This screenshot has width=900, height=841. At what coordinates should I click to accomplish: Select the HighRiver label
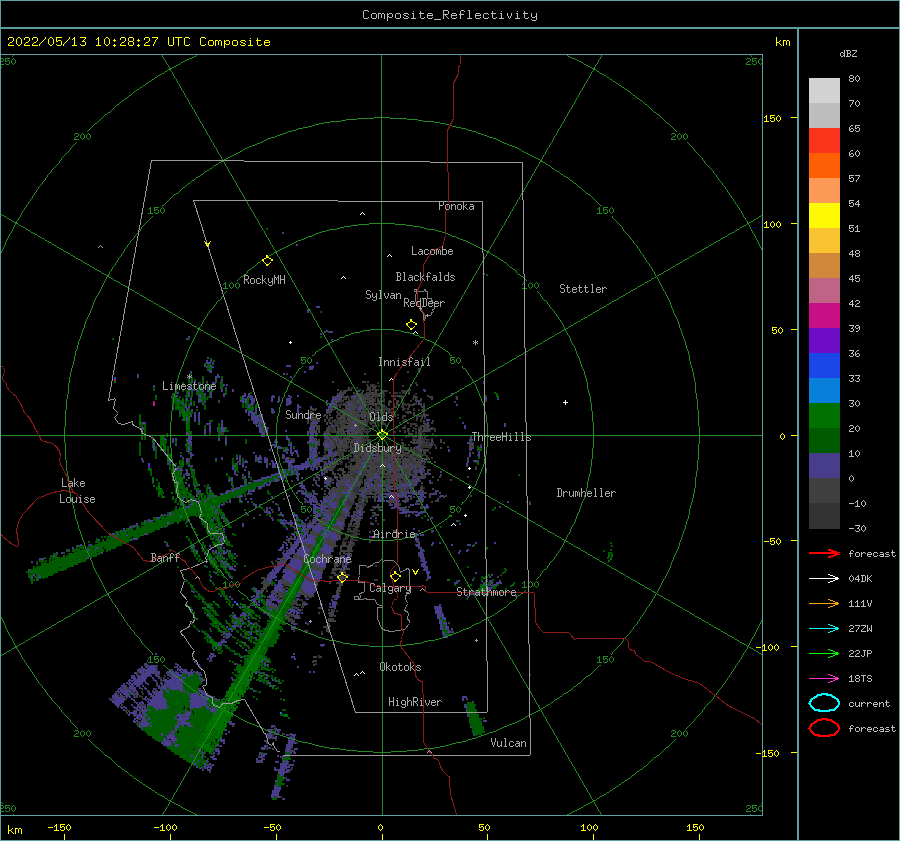(415, 702)
